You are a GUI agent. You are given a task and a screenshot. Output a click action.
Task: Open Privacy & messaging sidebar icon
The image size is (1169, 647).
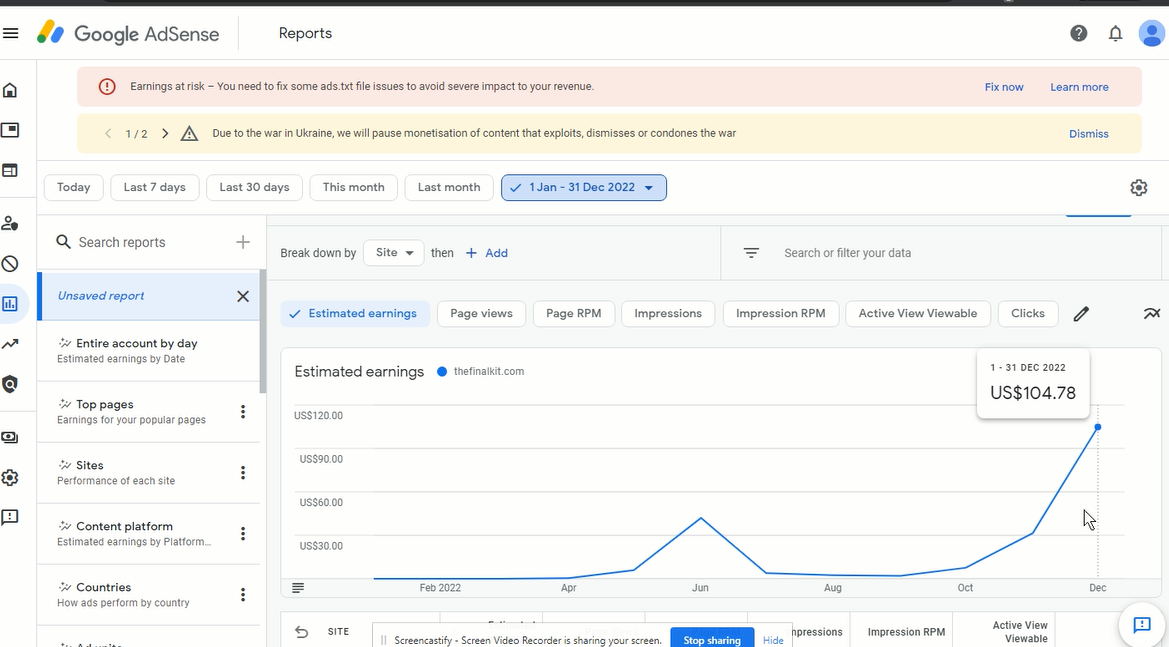pos(10,224)
